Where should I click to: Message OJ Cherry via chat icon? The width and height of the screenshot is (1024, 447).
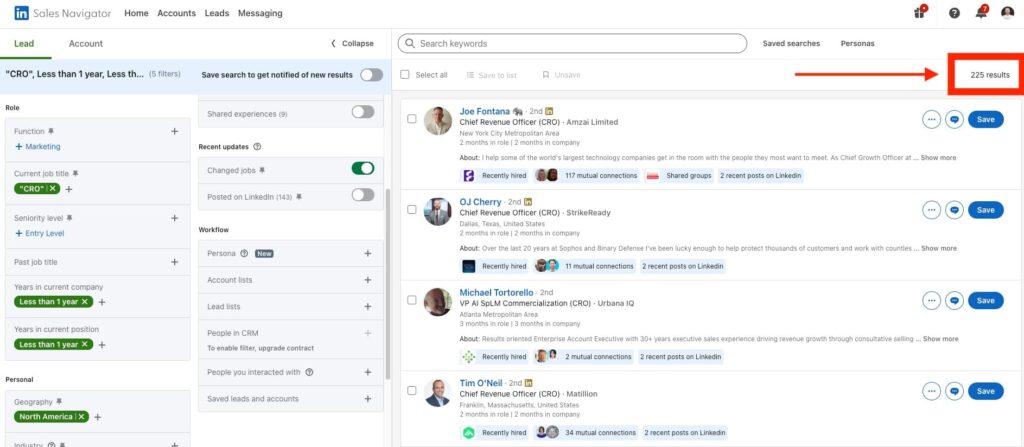[955, 210]
